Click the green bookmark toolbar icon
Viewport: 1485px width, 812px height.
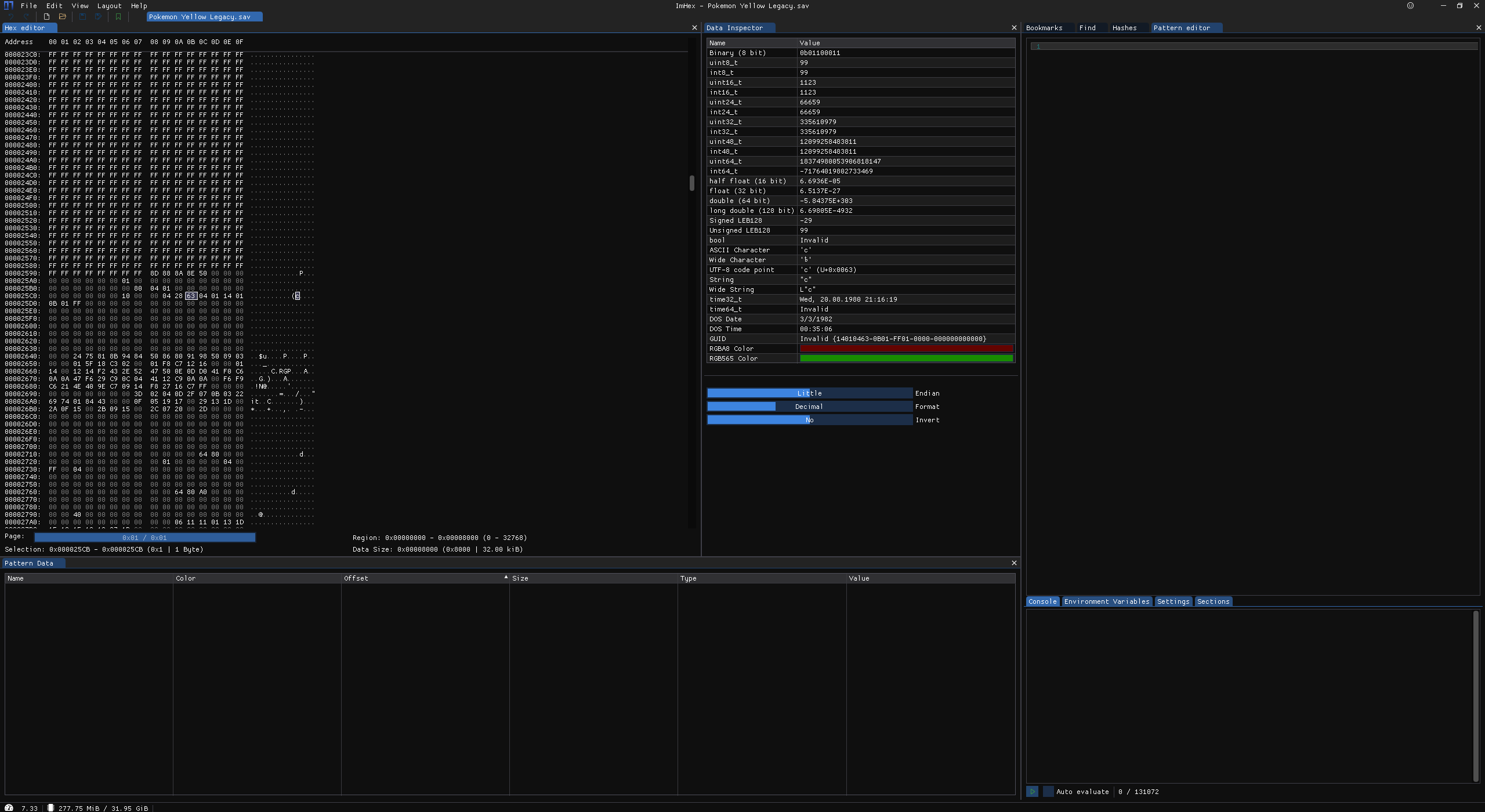coord(118,17)
